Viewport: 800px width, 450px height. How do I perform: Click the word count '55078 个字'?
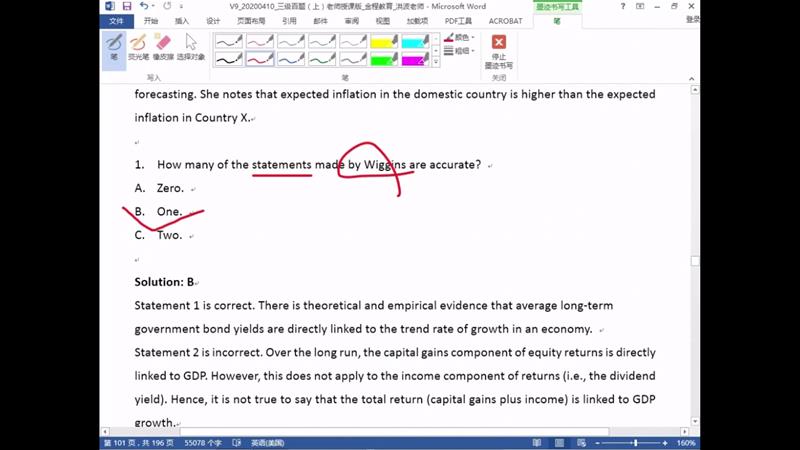(203, 443)
